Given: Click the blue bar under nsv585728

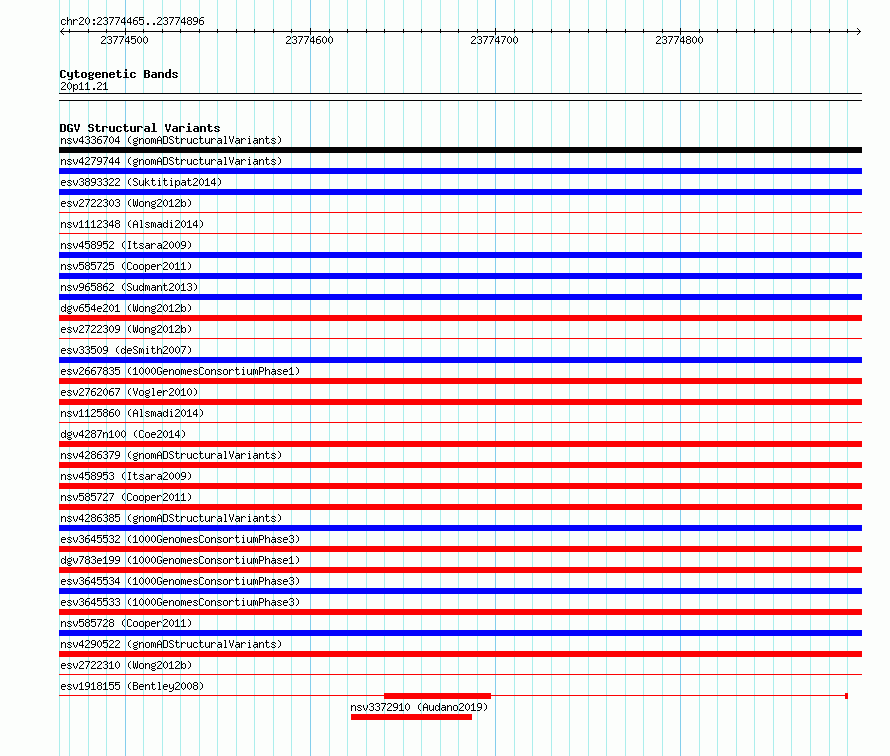Looking at the screenshot, I should [x=460, y=633].
